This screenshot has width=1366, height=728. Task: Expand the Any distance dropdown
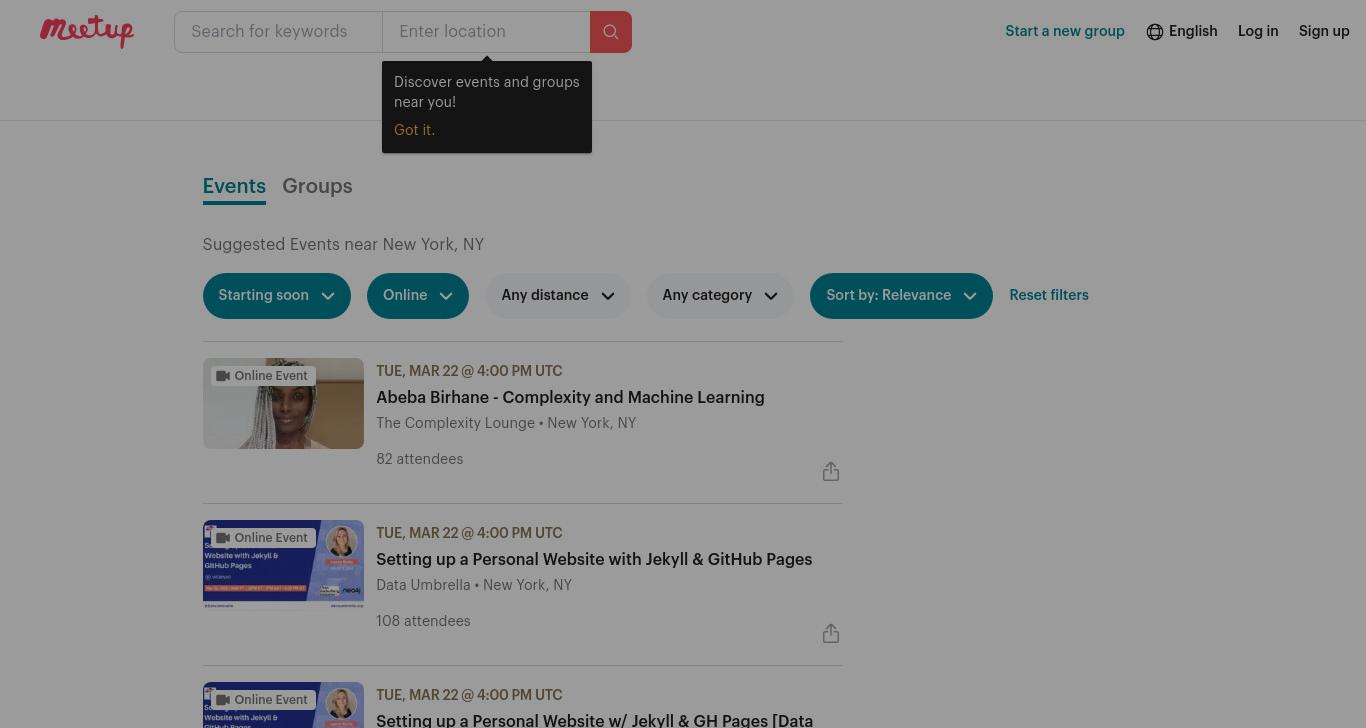558,296
